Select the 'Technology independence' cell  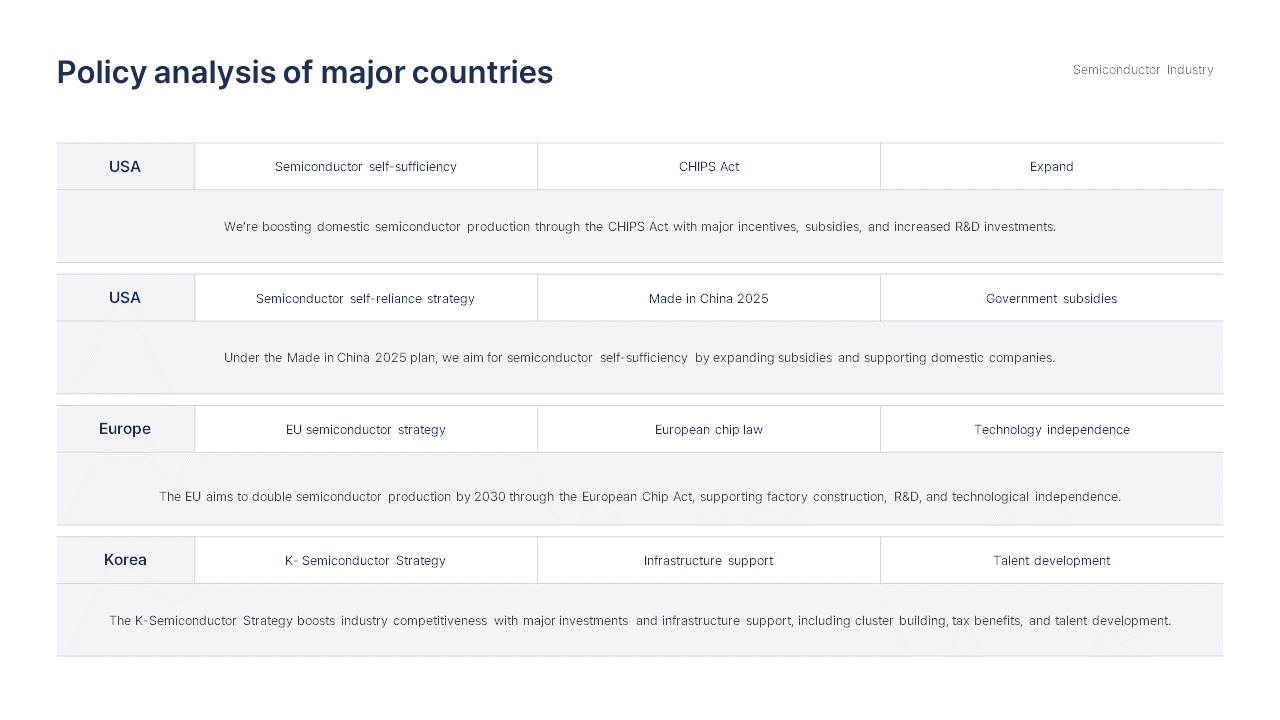[x=1051, y=430]
